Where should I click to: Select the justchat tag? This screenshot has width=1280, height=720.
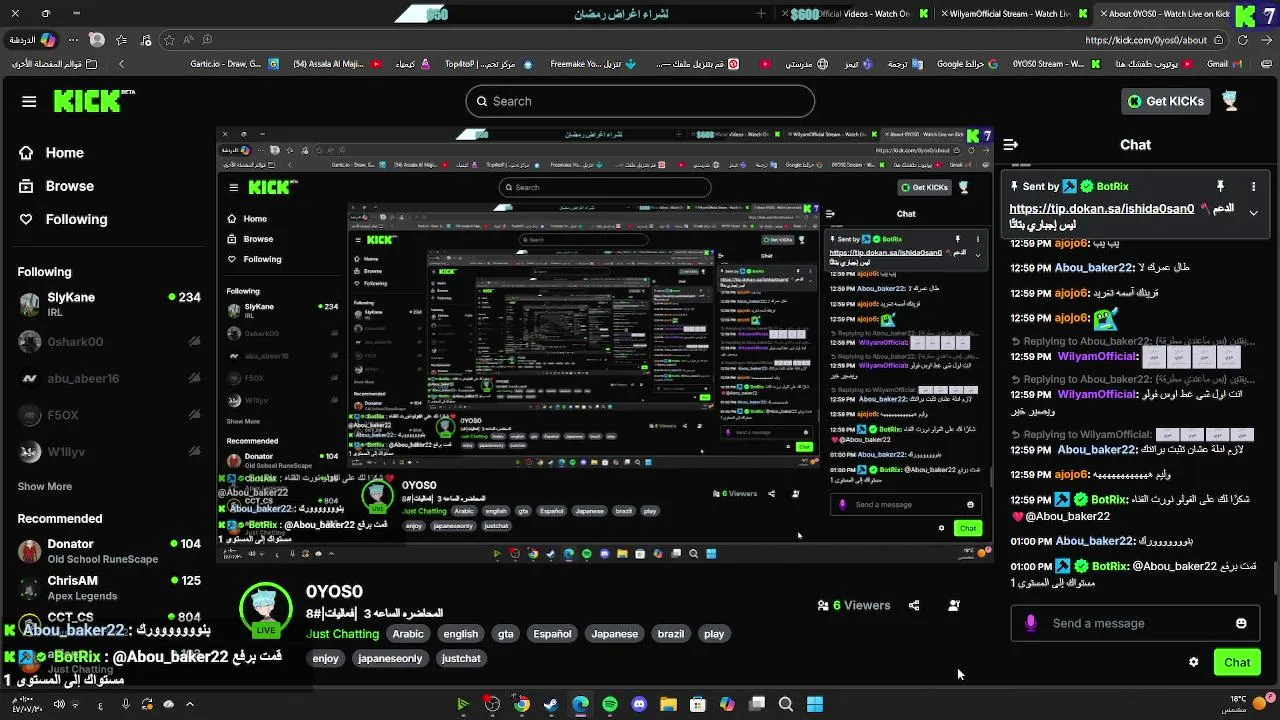[461, 659]
